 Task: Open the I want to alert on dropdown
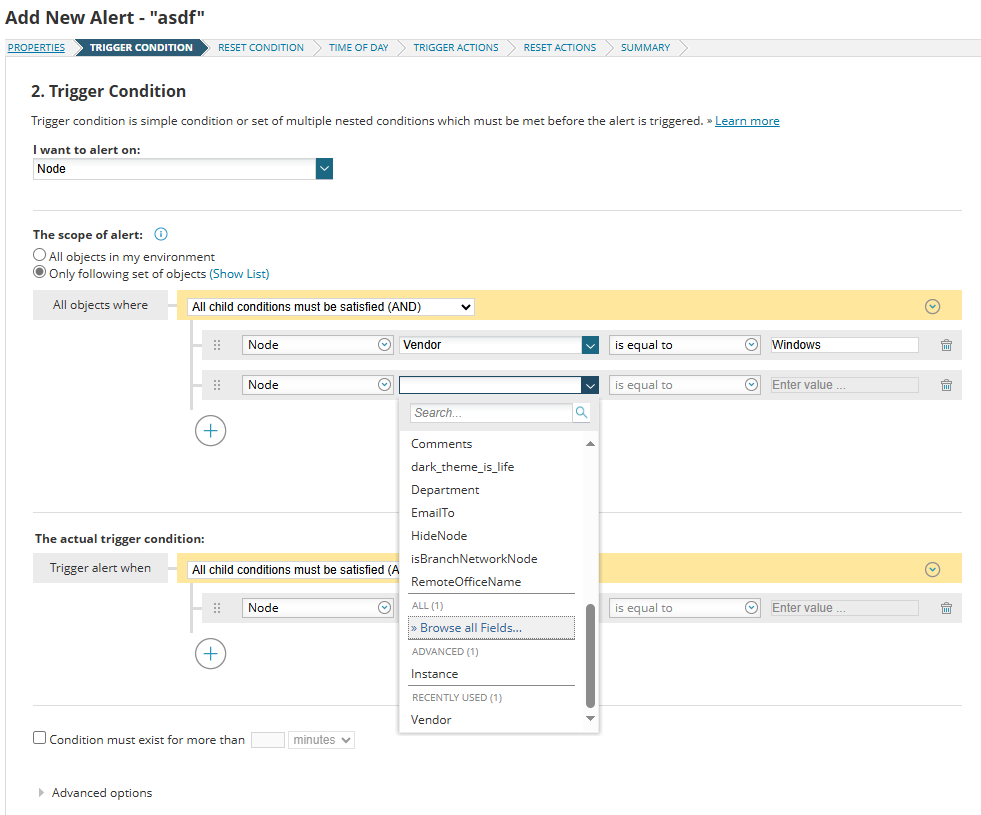(324, 169)
